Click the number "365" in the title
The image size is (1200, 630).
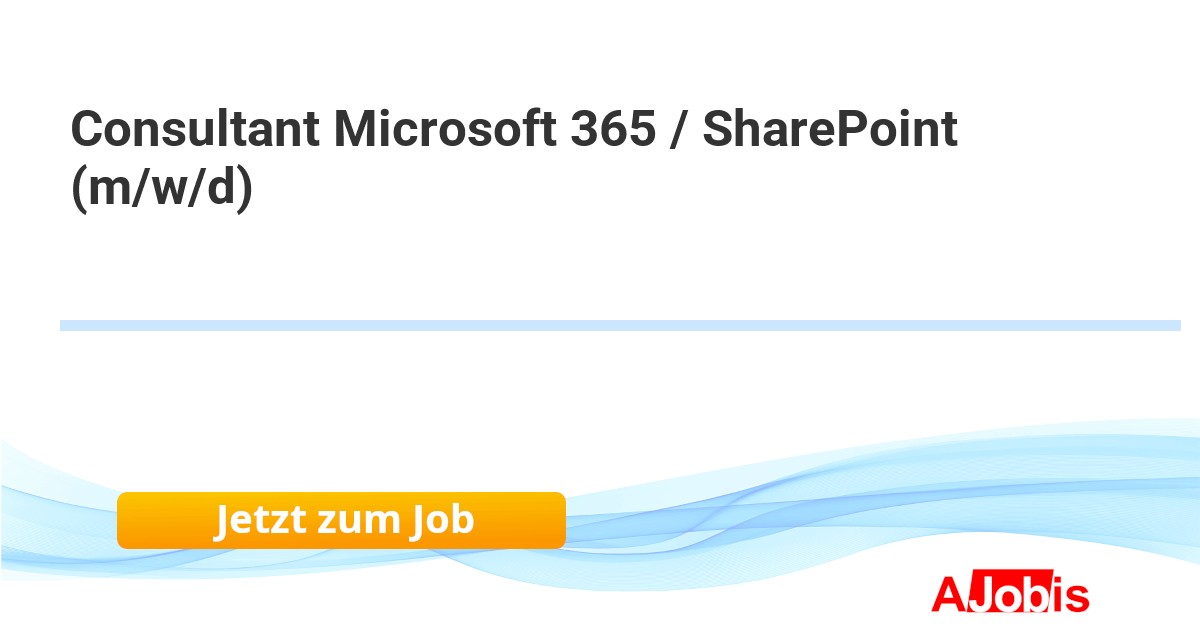pyautogui.click(x=614, y=130)
